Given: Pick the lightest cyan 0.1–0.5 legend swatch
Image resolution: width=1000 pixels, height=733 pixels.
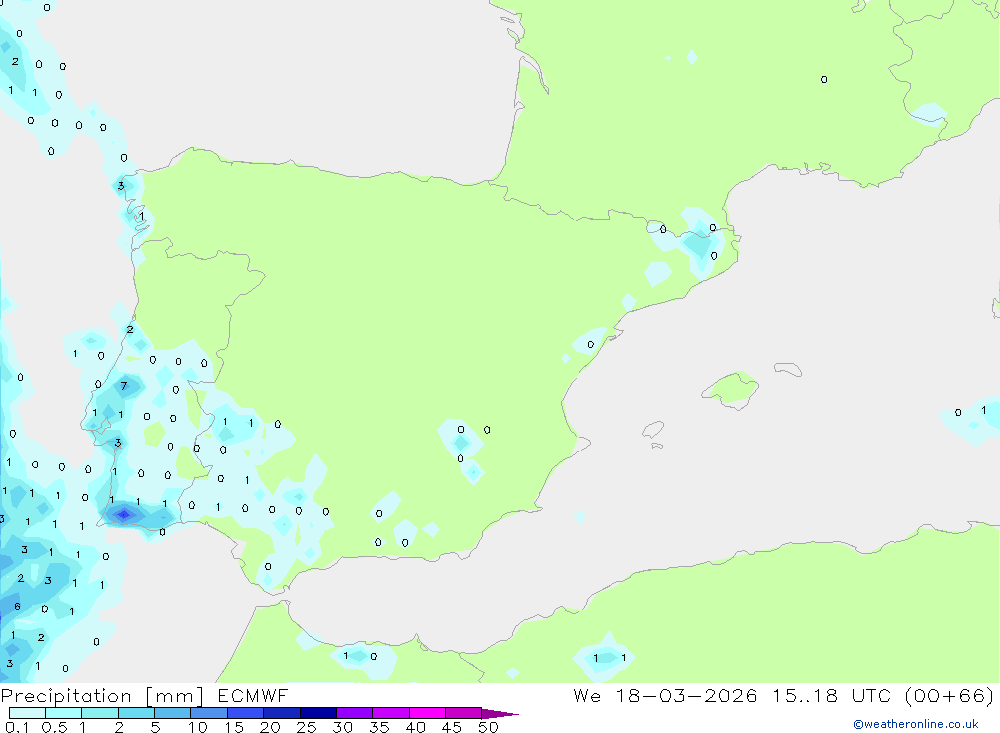Looking at the screenshot, I should click(x=27, y=714).
